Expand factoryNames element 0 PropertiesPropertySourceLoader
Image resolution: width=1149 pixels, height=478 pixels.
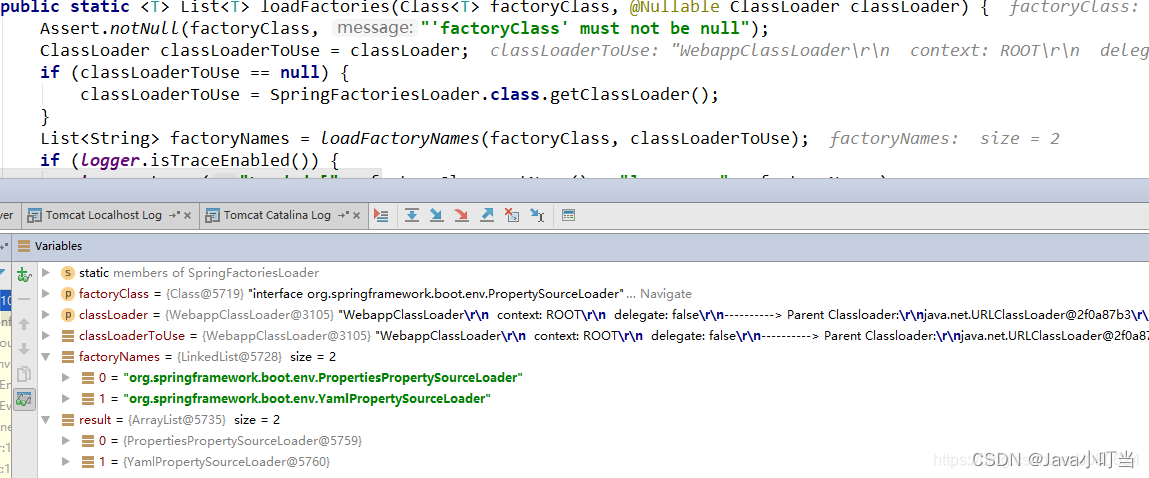pyautogui.click(x=67, y=378)
